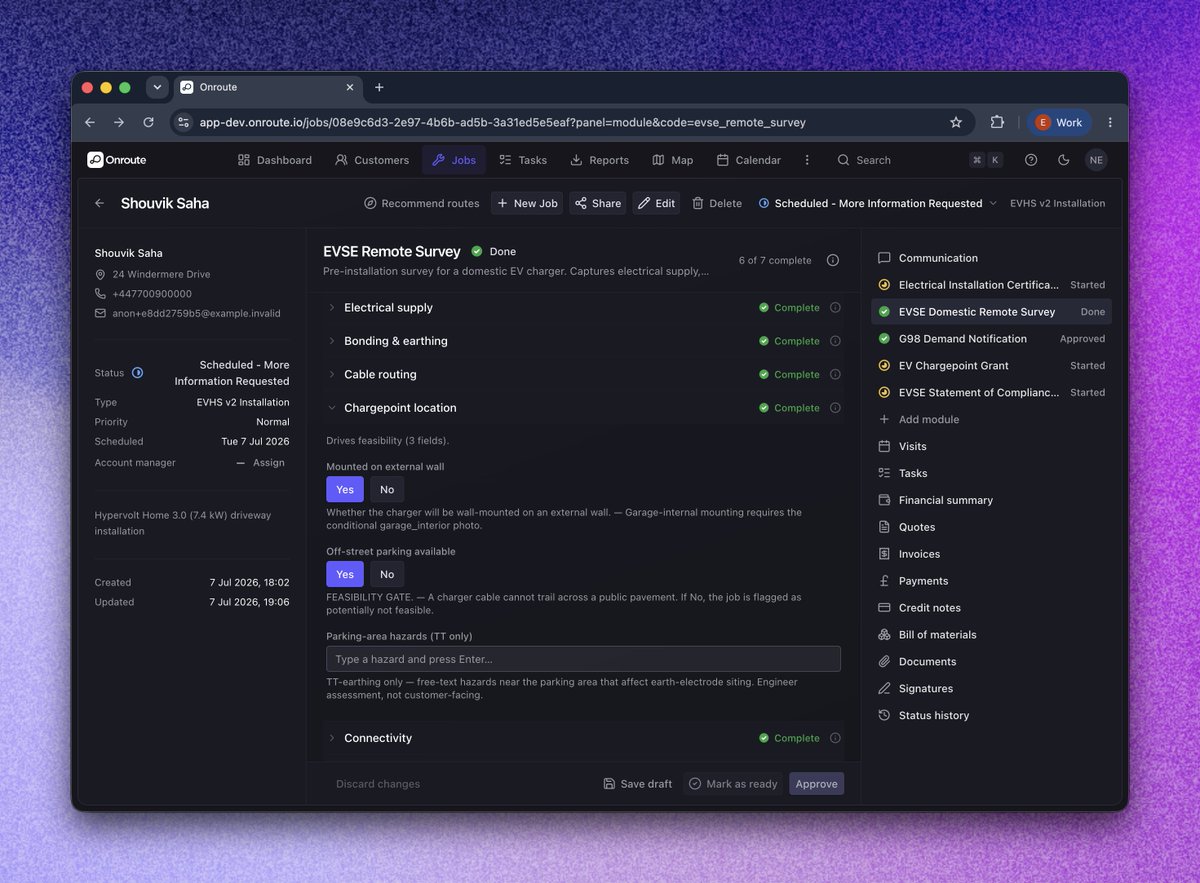1200x883 pixels.
Task: Click the Assign link for Account manager
Action: 269,463
